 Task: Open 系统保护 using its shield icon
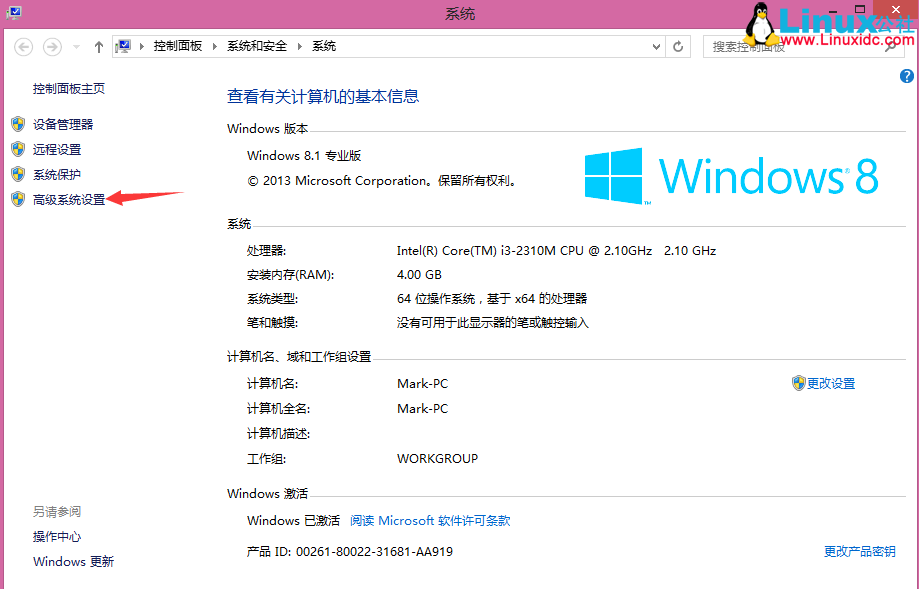click(18, 174)
